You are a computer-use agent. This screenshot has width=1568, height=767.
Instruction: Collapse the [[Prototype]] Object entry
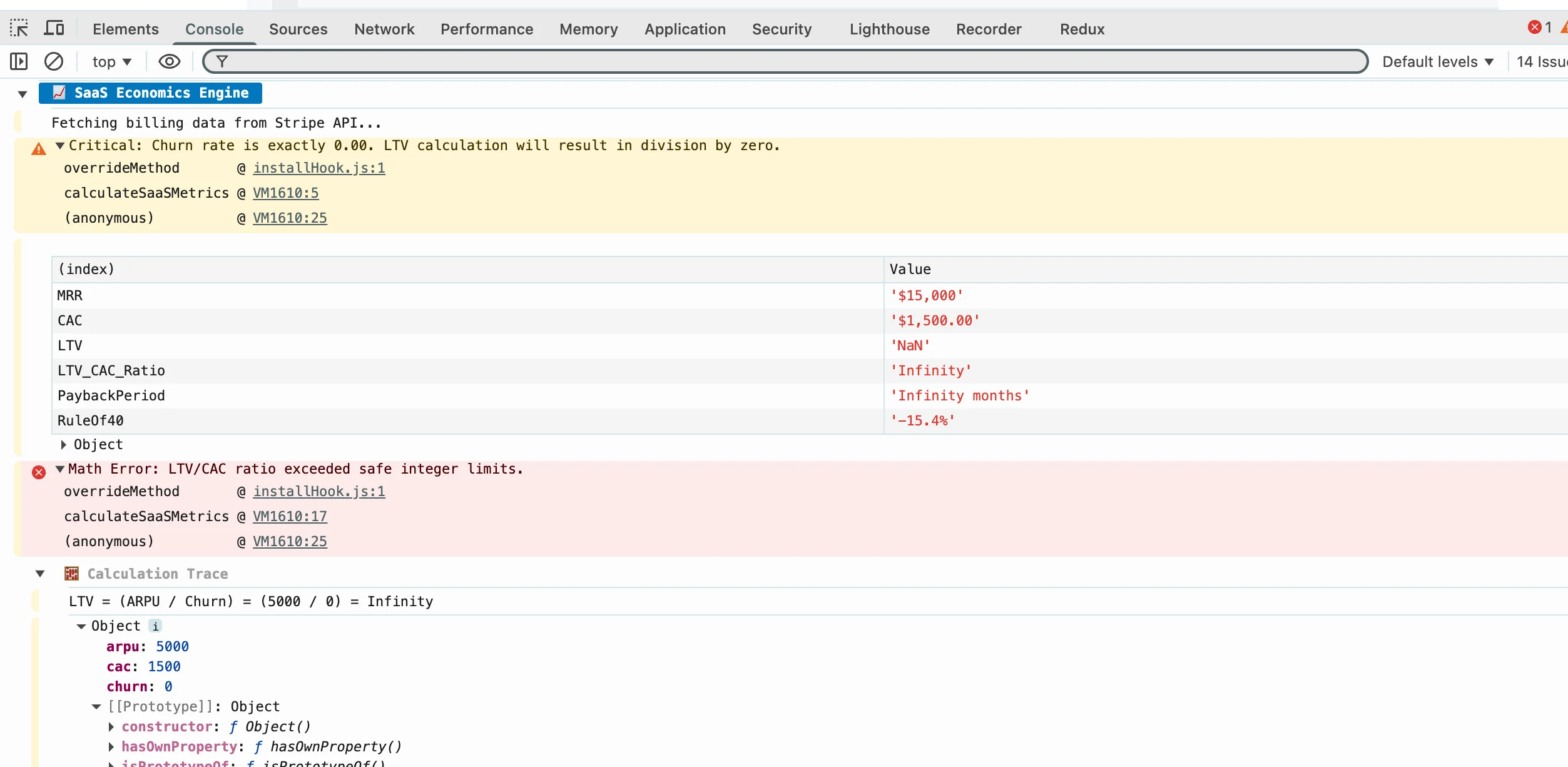pos(96,707)
